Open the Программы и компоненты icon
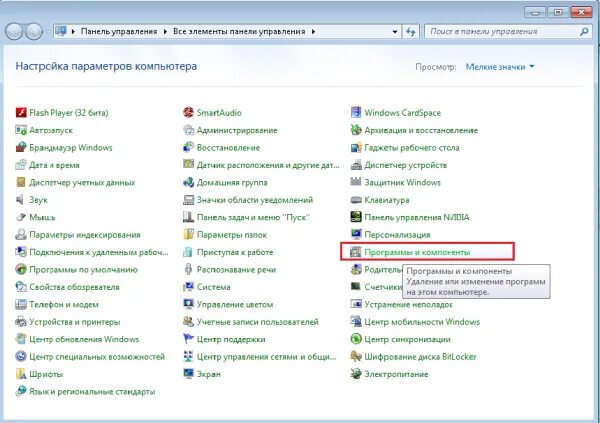 point(356,252)
